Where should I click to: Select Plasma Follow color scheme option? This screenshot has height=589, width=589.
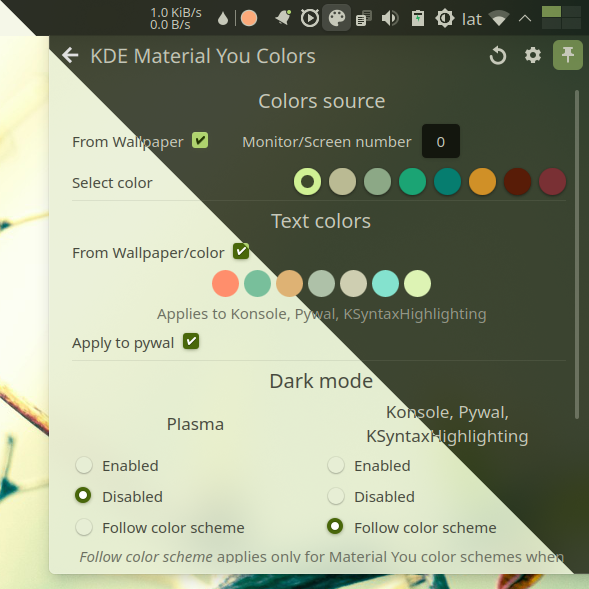tap(83, 527)
